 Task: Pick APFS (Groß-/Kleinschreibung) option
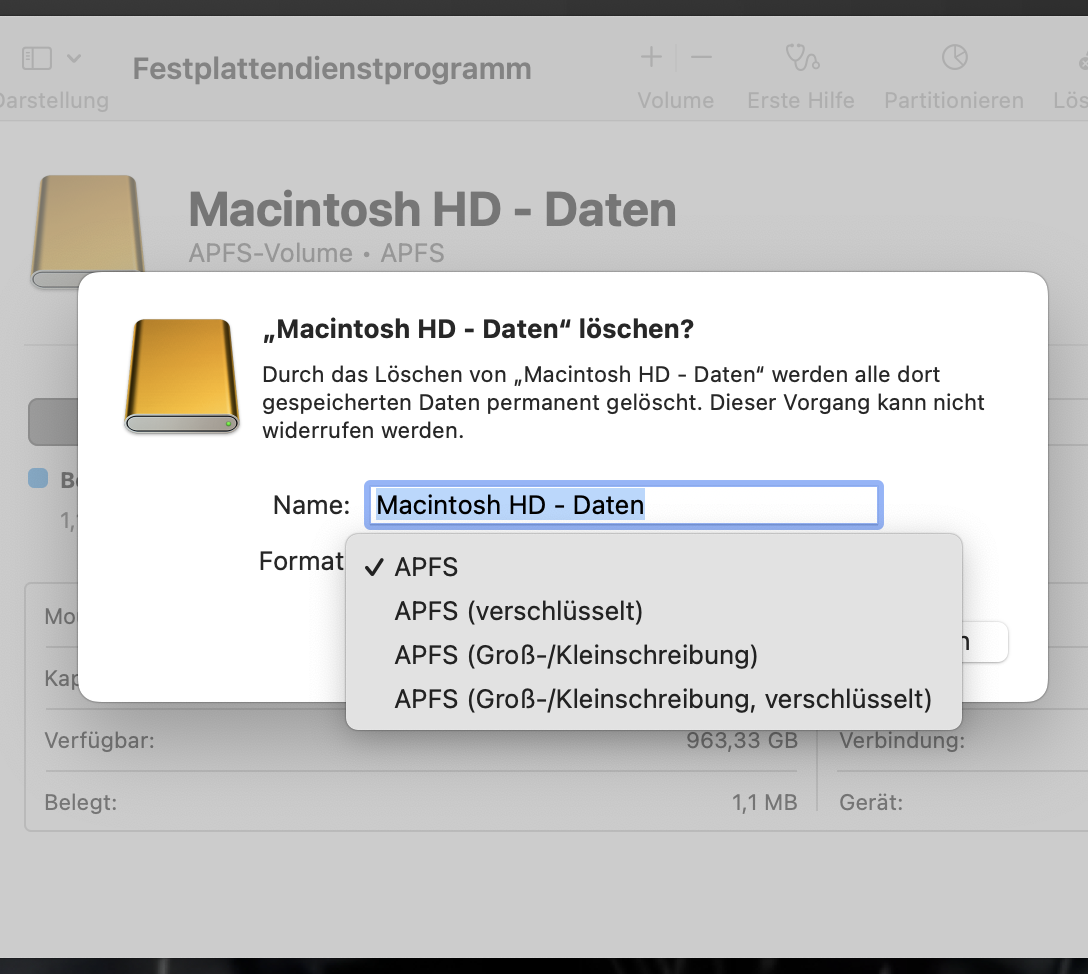(654, 655)
